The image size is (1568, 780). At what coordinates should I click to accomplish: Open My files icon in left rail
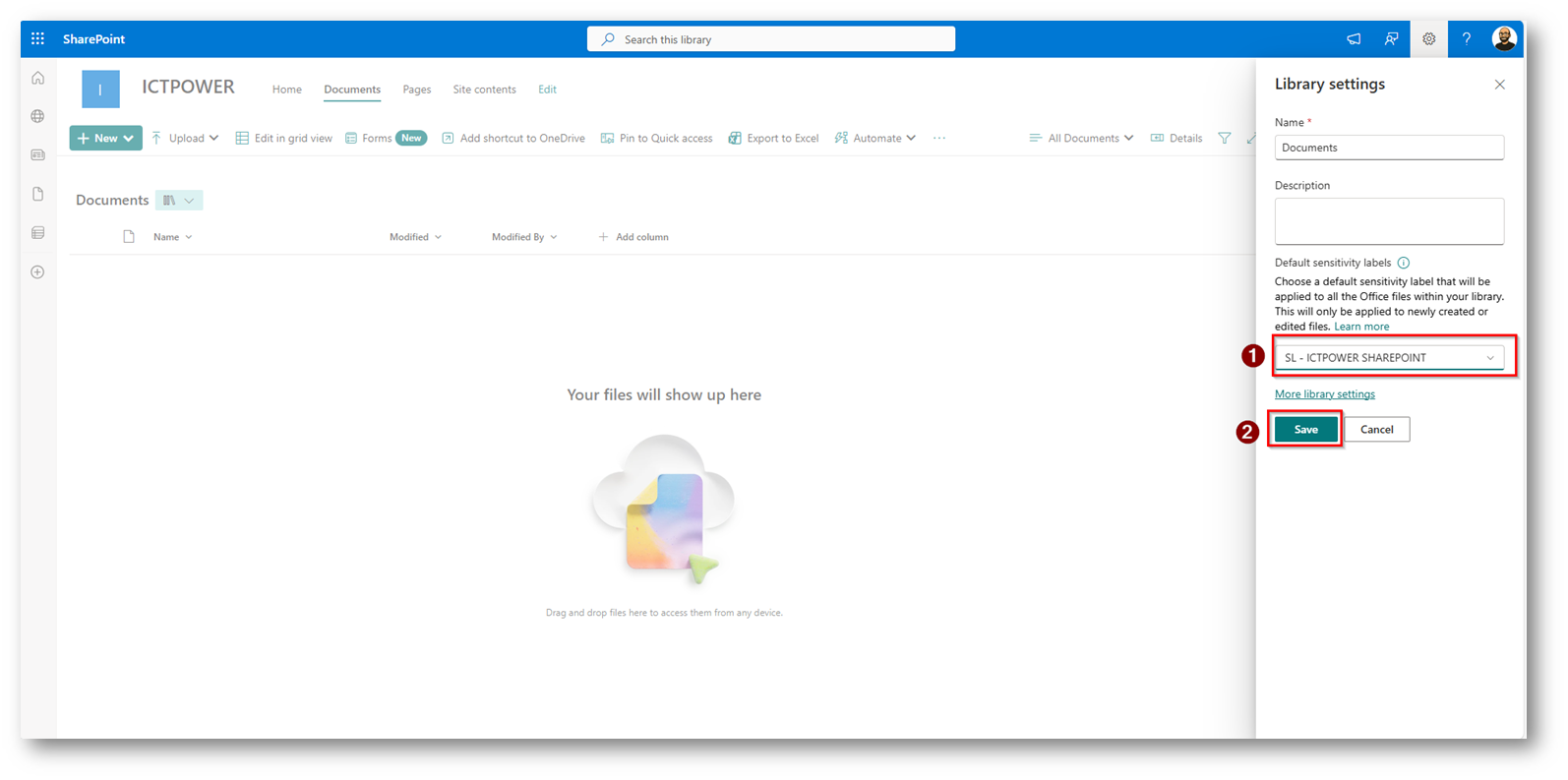[37, 194]
